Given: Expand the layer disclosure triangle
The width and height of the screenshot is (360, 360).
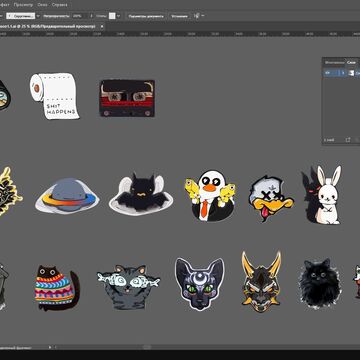Looking at the screenshot, I should [344, 73].
